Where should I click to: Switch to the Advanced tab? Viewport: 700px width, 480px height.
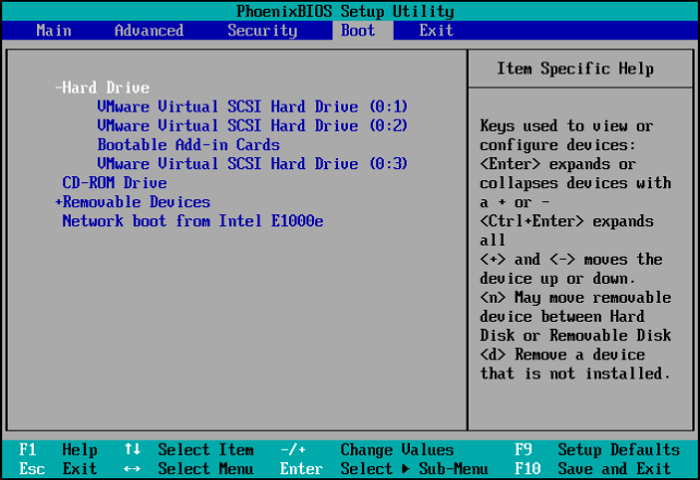click(149, 30)
